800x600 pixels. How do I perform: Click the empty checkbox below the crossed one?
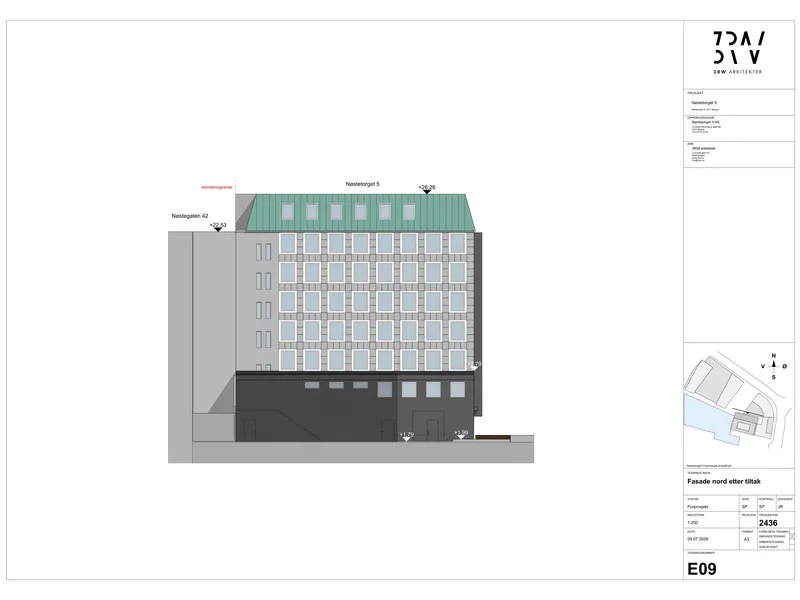[792, 542]
